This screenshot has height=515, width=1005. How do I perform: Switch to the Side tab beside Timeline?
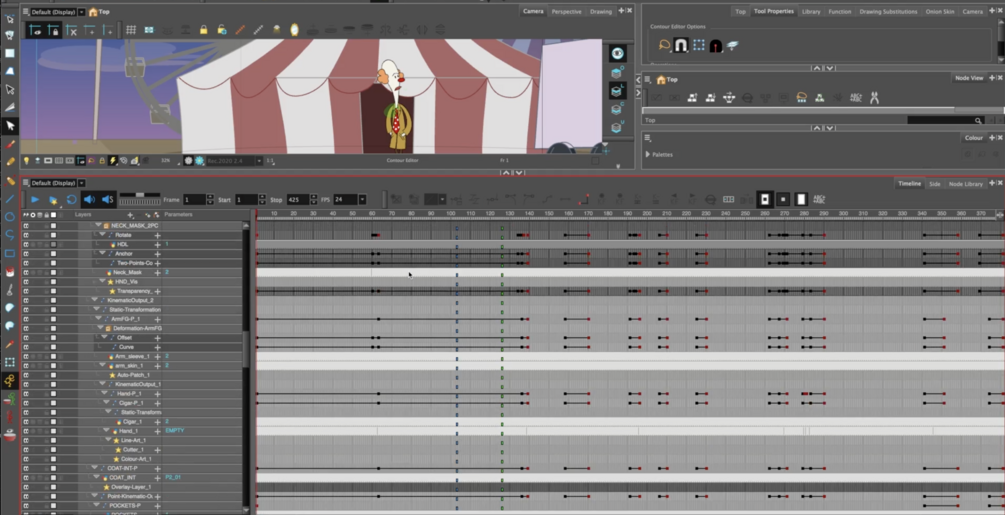934,184
